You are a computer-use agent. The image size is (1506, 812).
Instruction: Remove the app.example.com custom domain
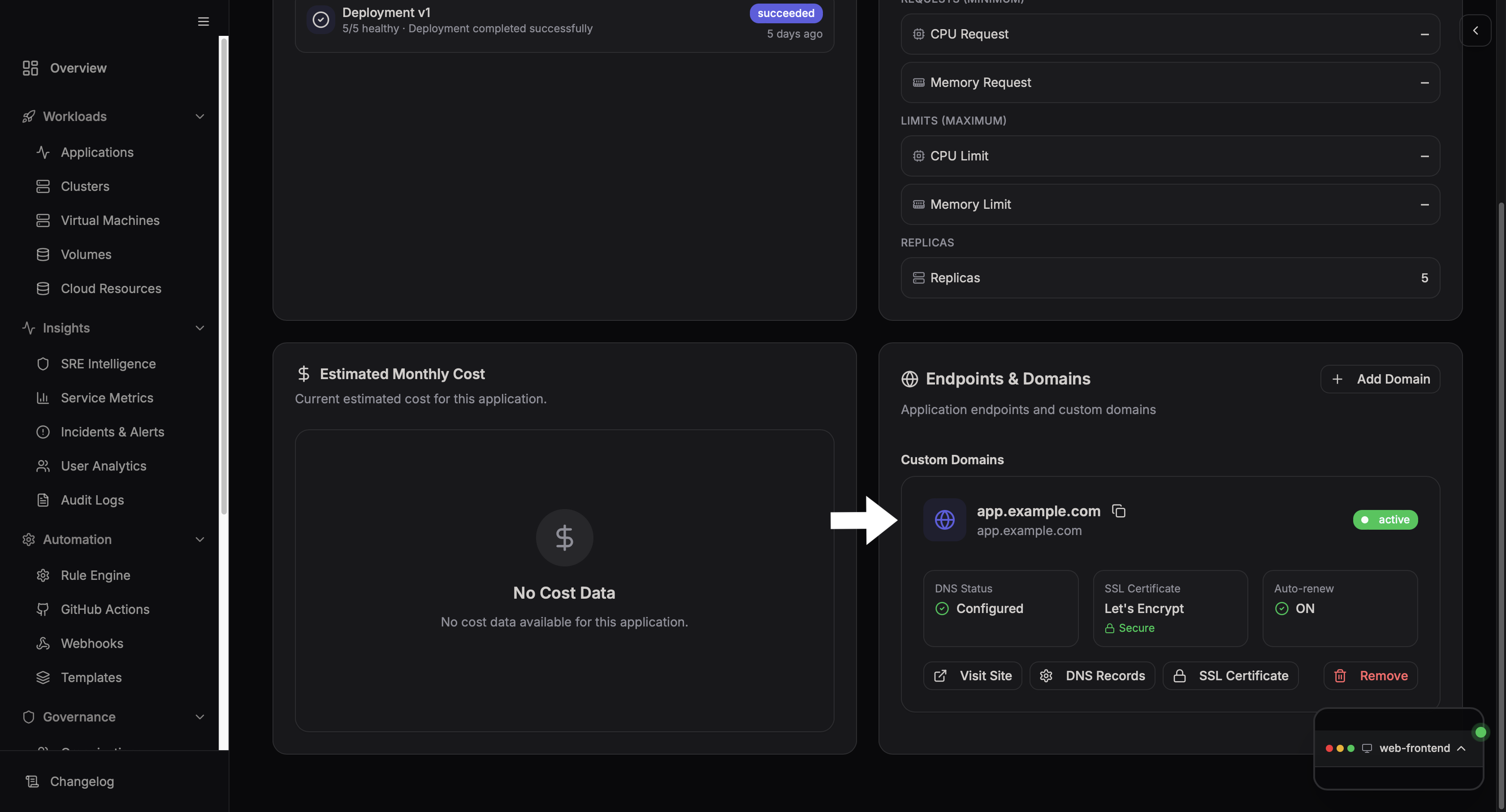(1370, 676)
